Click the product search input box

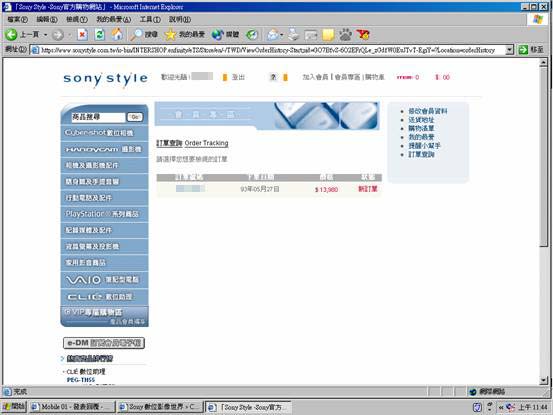pos(98,117)
